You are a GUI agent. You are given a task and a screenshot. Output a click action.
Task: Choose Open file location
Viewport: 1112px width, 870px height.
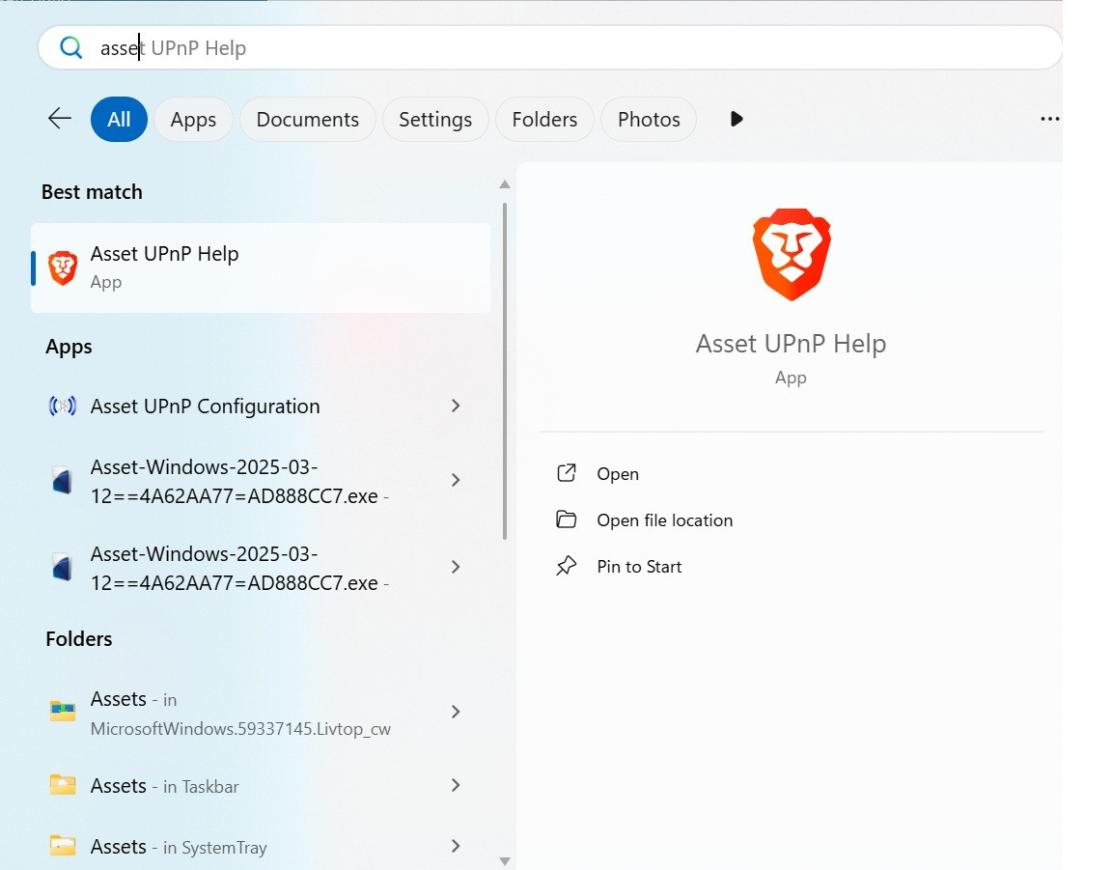pyautogui.click(x=664, y=520)
